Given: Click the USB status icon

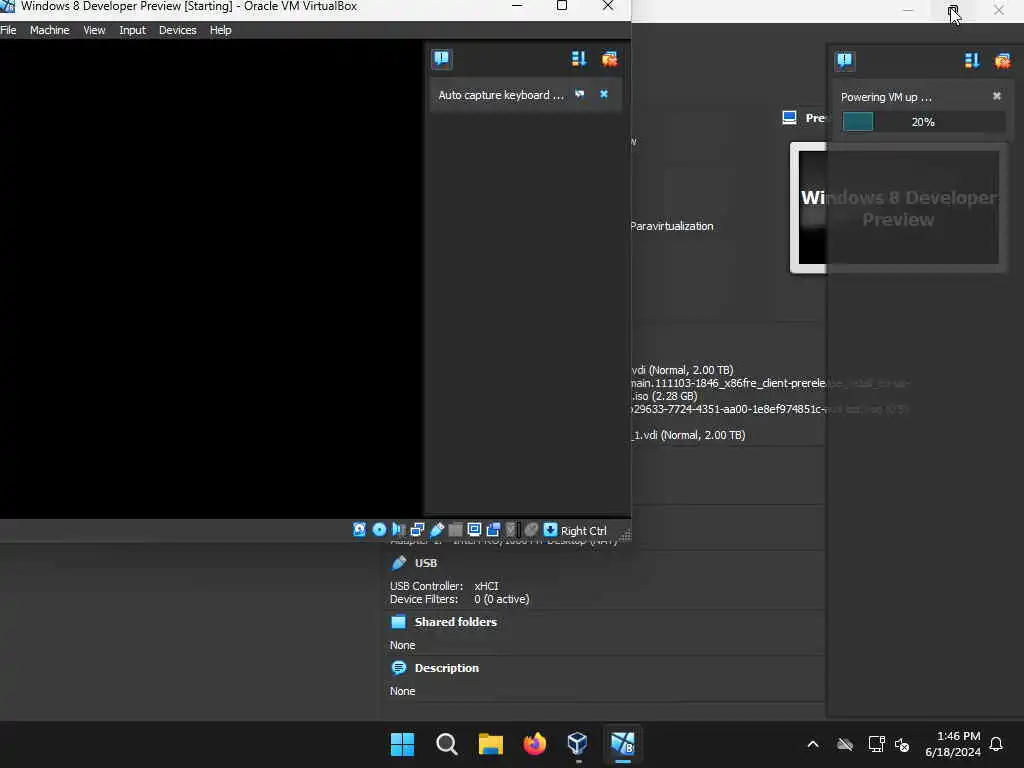Looking at the screenshot, I should [x=436, y=530].
